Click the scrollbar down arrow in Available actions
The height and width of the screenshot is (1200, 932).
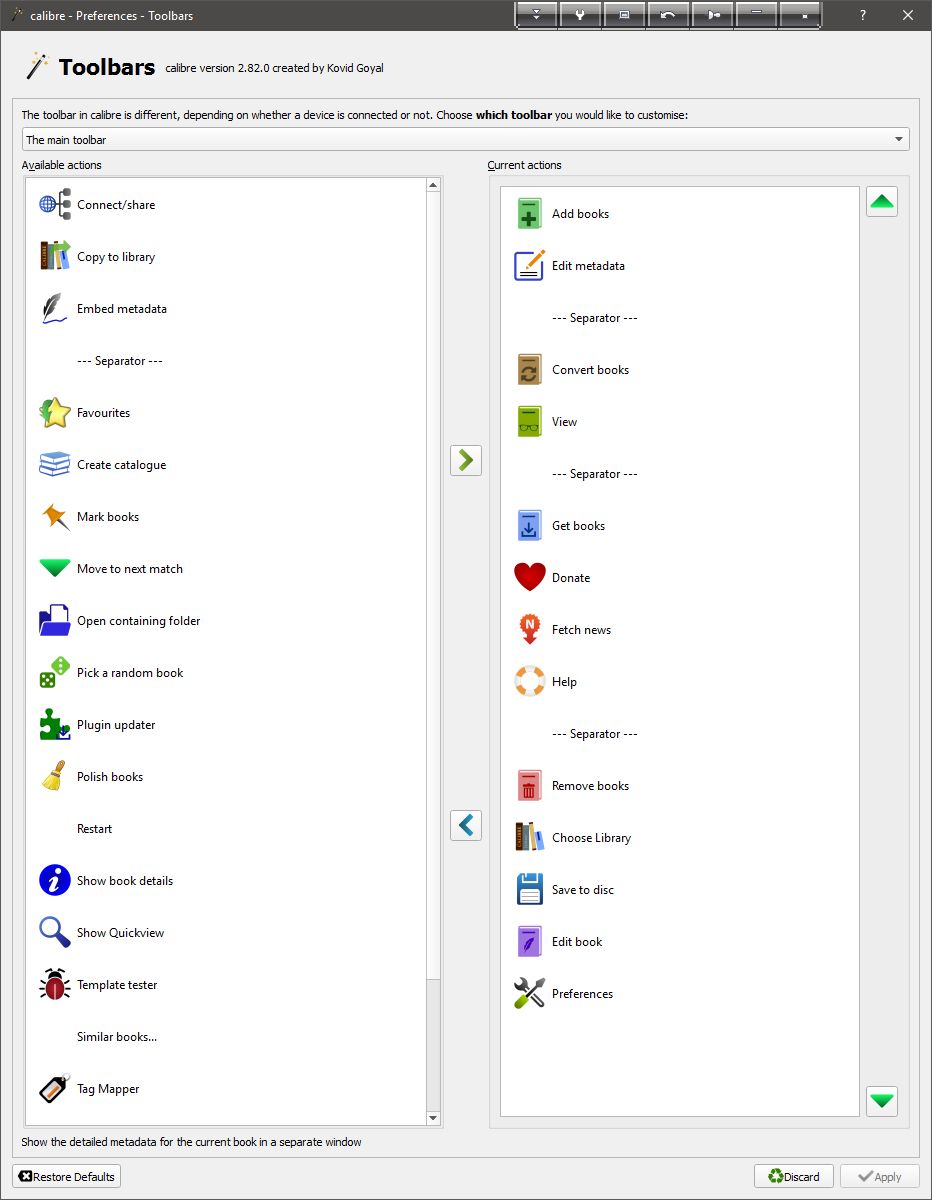coord(433,1118)
